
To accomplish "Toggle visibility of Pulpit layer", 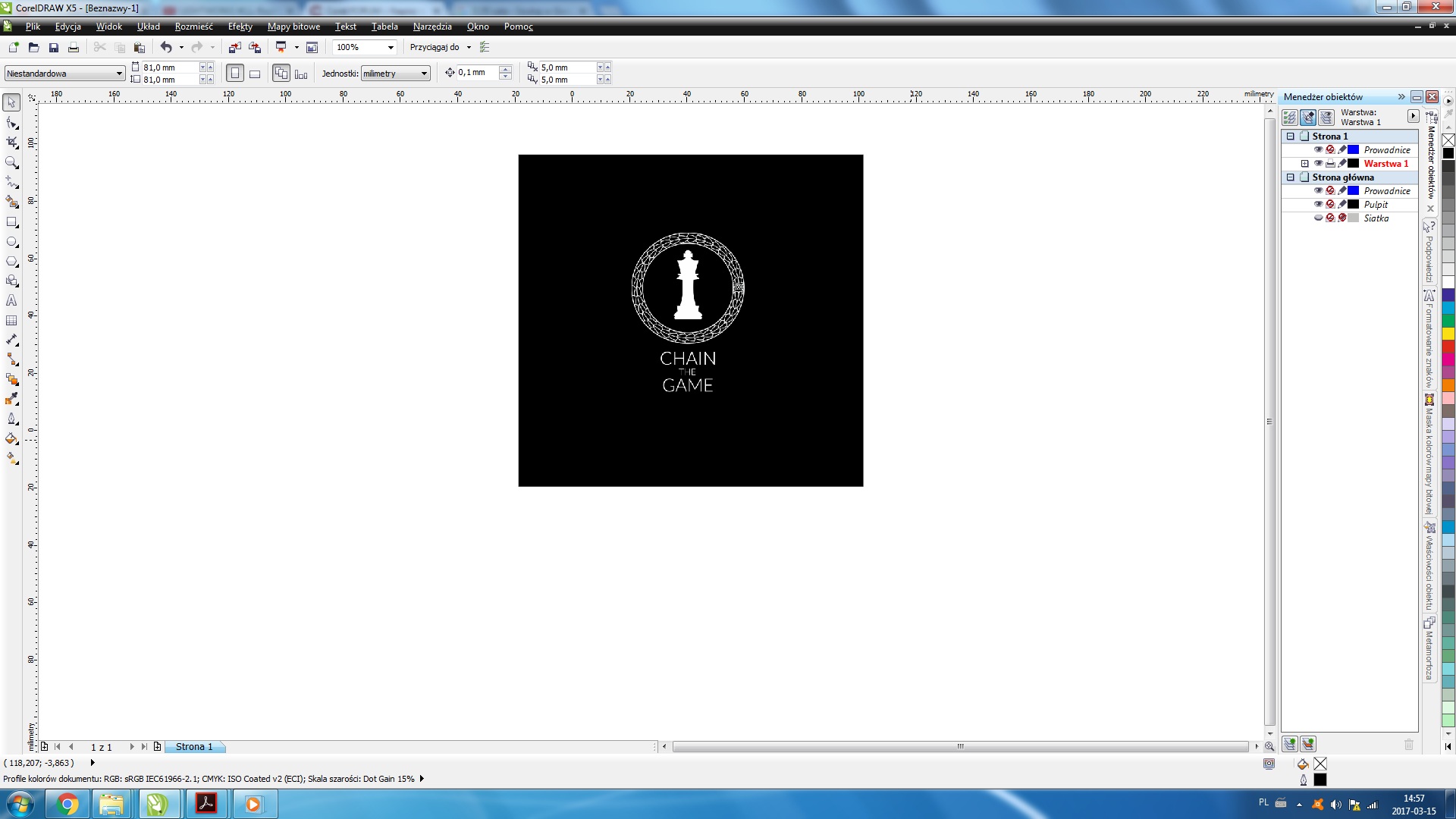I will 1318,205.
